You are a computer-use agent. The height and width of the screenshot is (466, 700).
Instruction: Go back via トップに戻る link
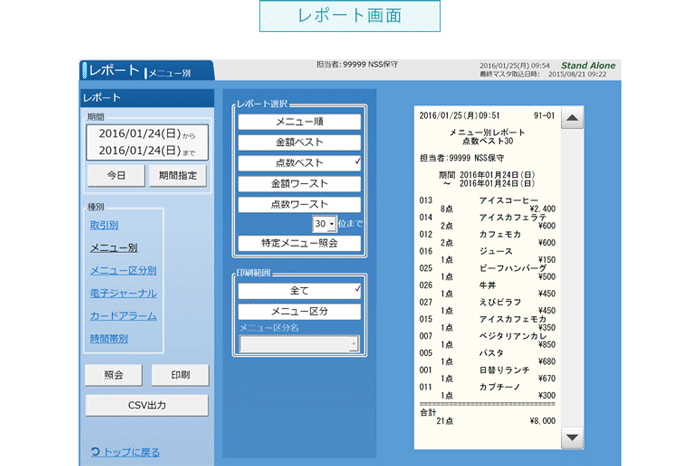[125, 452]
